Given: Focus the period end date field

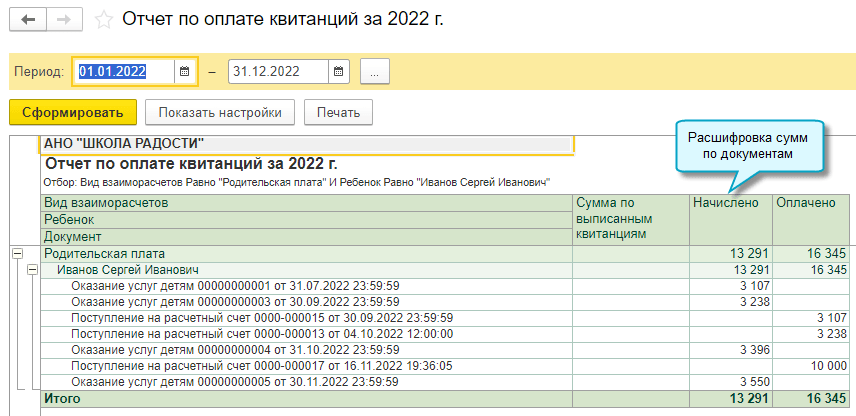Looking at the screenshot, I should tap(277, 72).
